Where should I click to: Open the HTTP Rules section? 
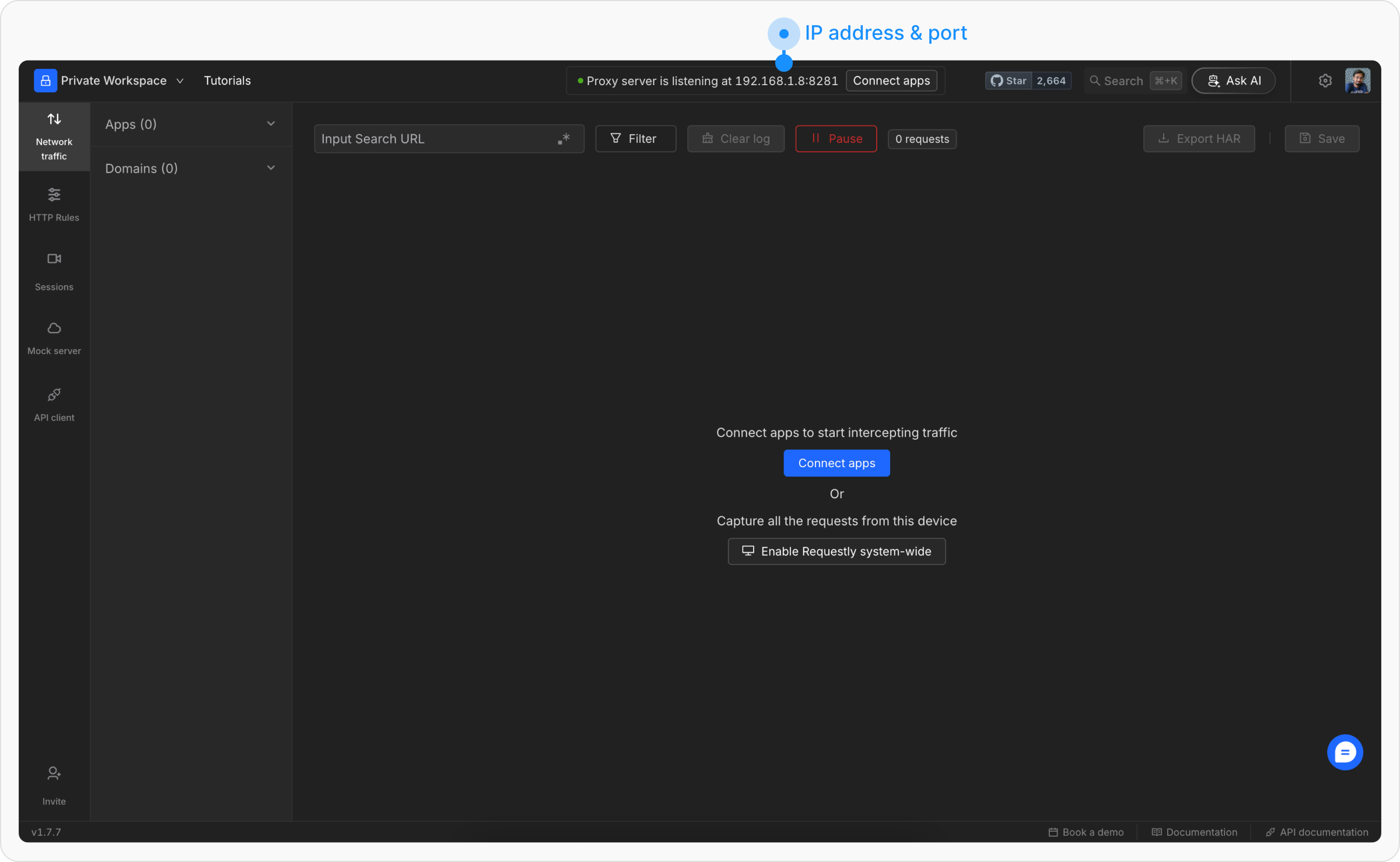tap(54, 204)
